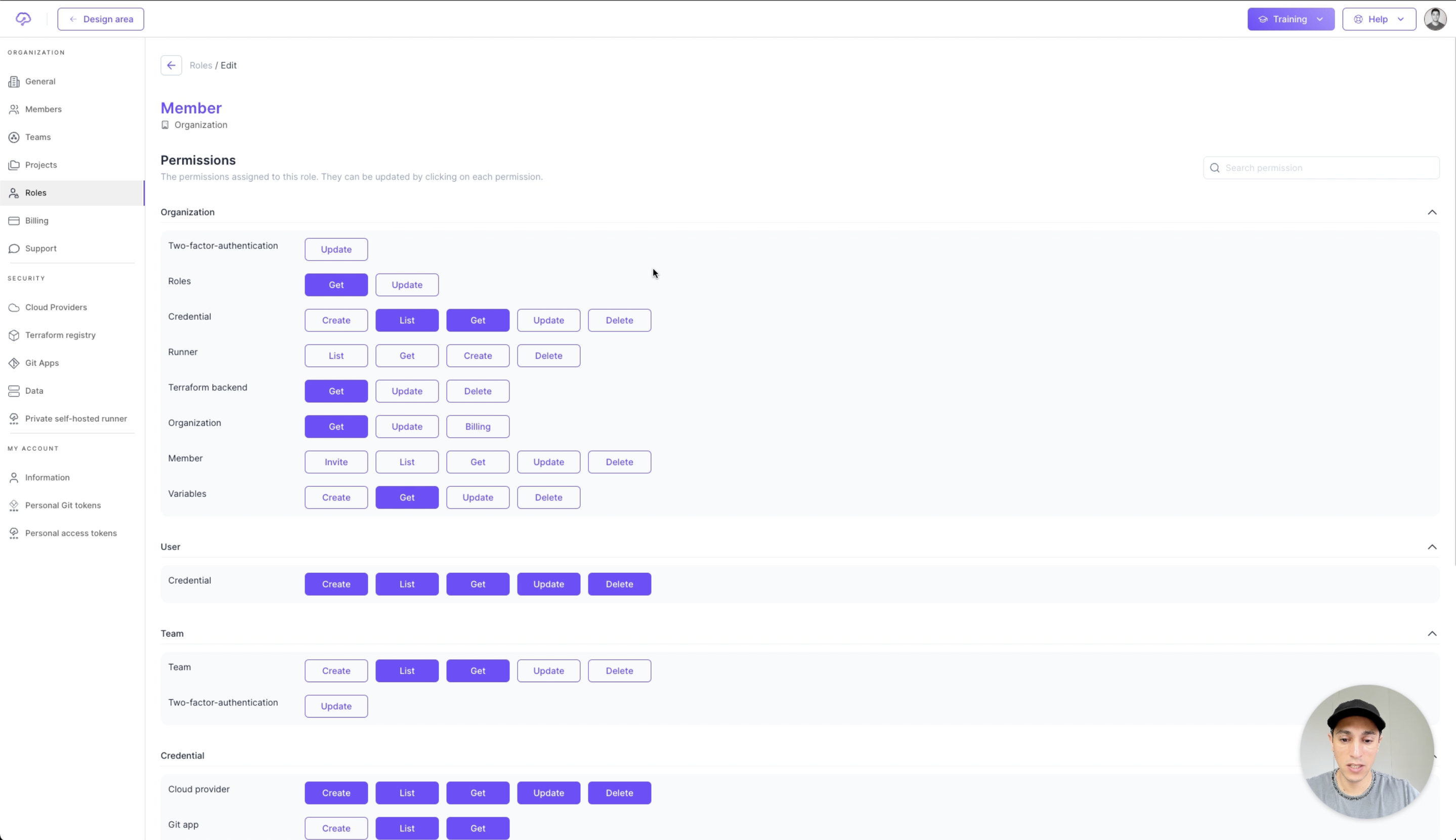Open the Terraform registry page

coord(60,334)
